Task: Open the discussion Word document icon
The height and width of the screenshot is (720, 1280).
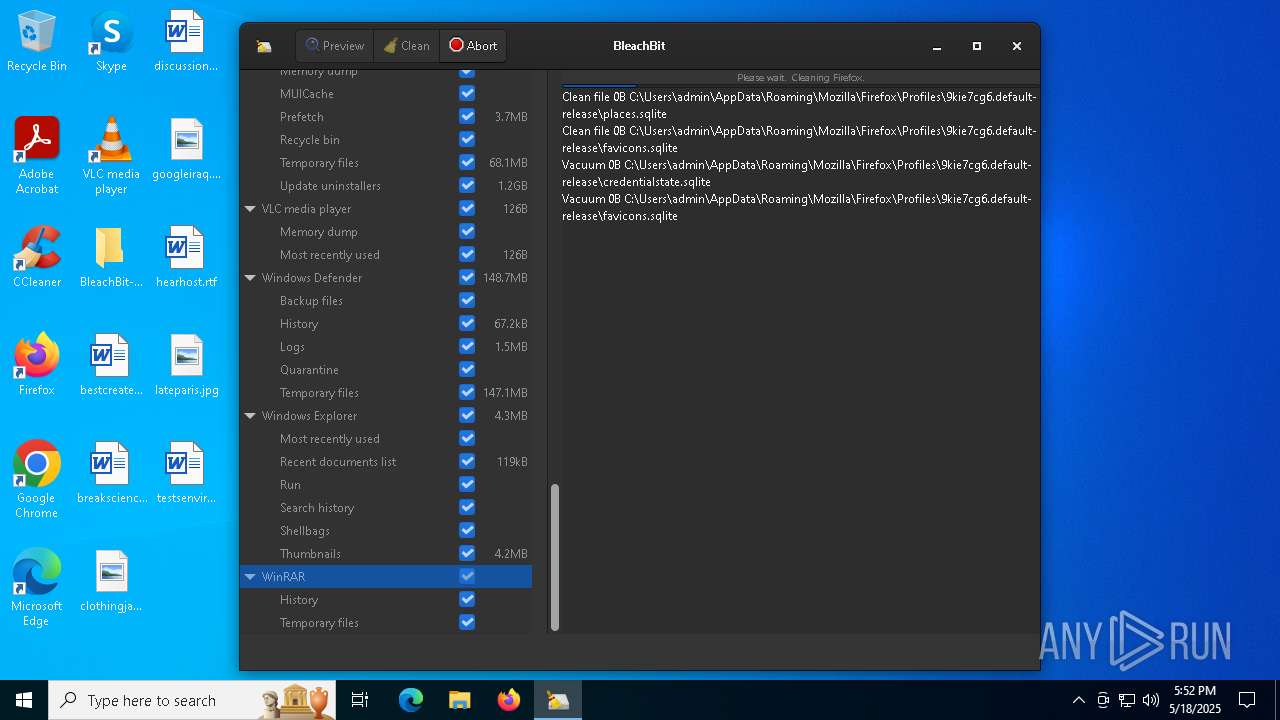Action: tap(186, 42)
